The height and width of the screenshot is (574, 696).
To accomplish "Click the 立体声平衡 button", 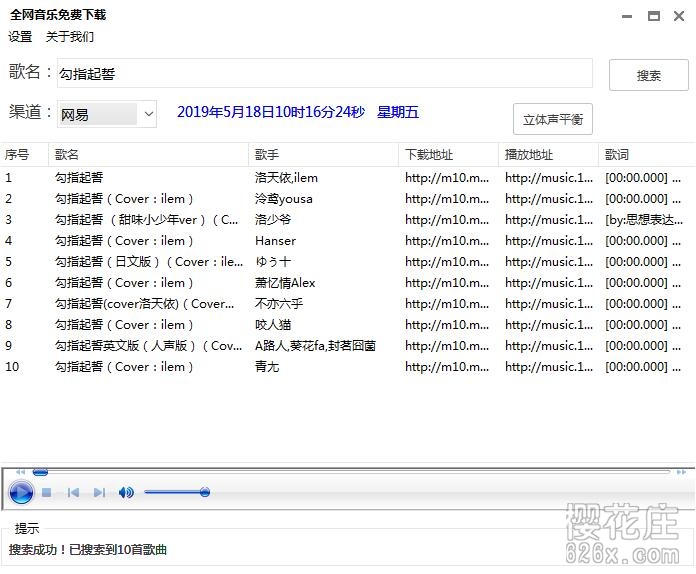I will tap(553, 119).
